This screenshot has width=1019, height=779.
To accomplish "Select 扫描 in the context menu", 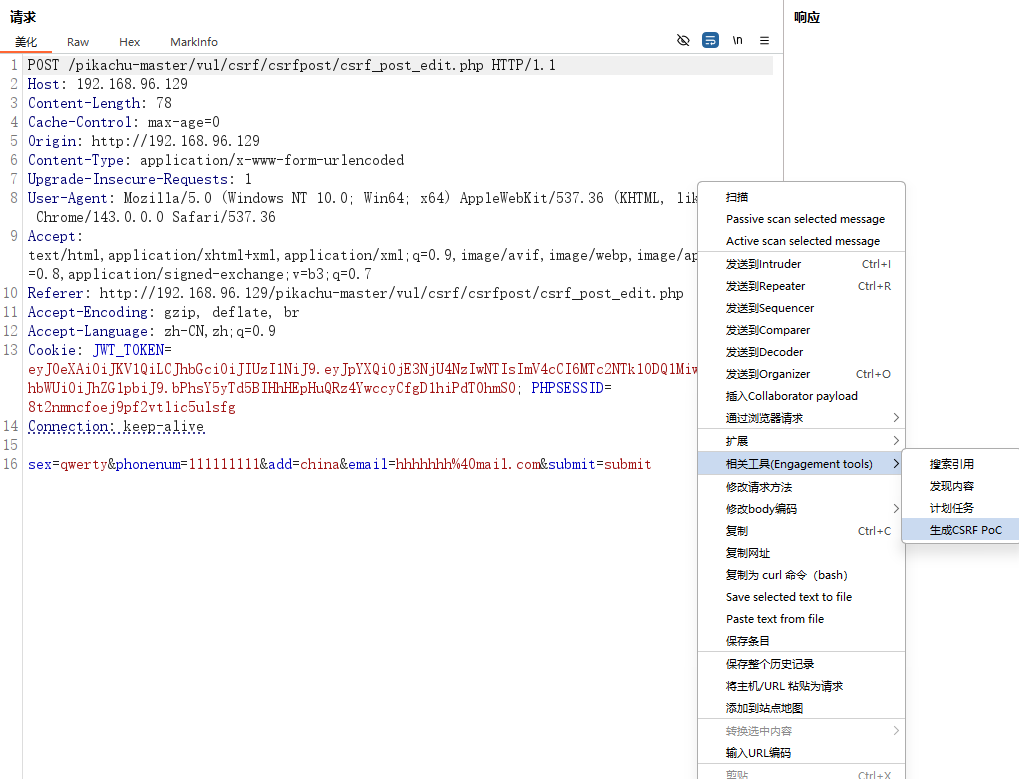I will (737, 197).
